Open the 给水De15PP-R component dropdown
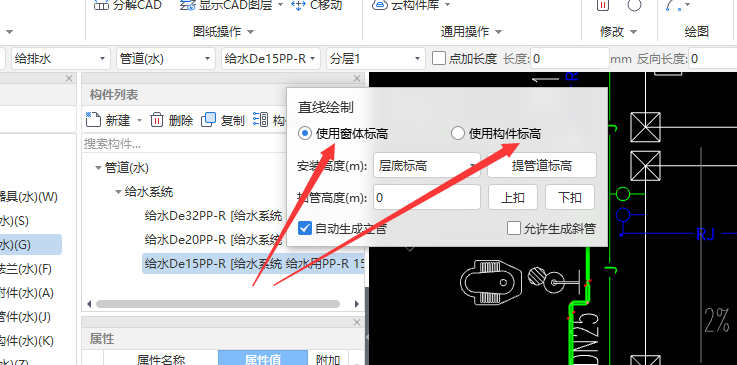 271,59
